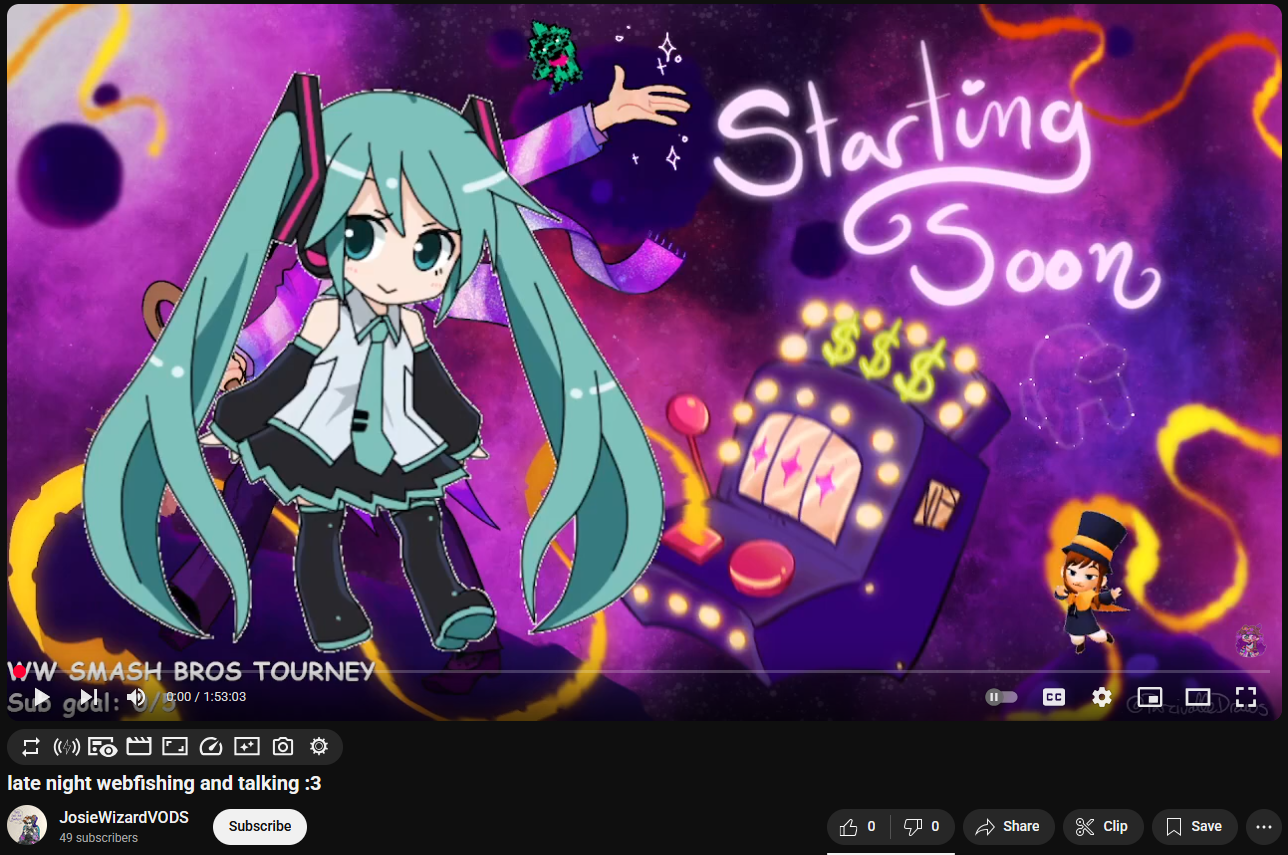Save the video to a playlist

pos(1194,827)
